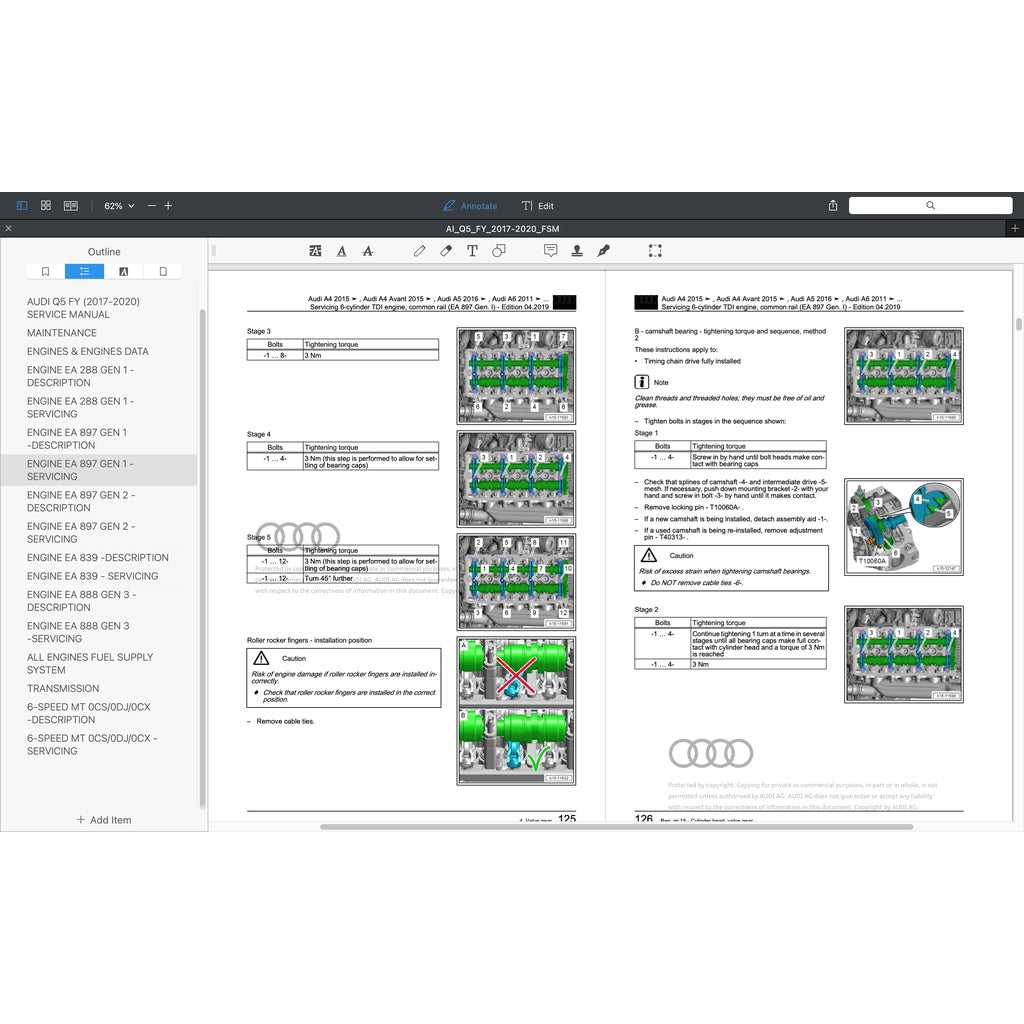This screenshot has height=1024, width=1024.
Task: Open the Note comment tool
Action: pos(551,251)
